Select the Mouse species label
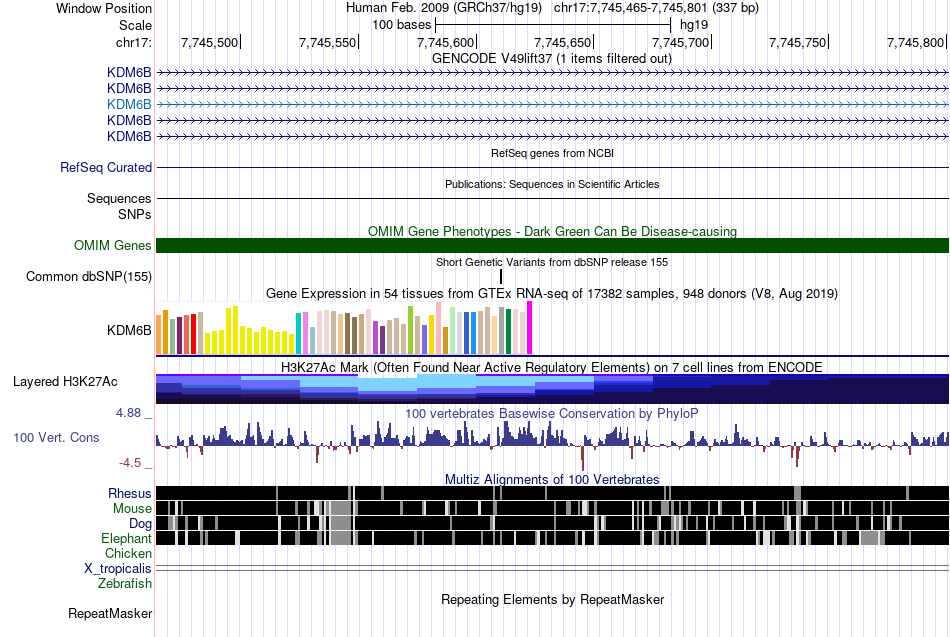950x637 pixels. [132, 509]
